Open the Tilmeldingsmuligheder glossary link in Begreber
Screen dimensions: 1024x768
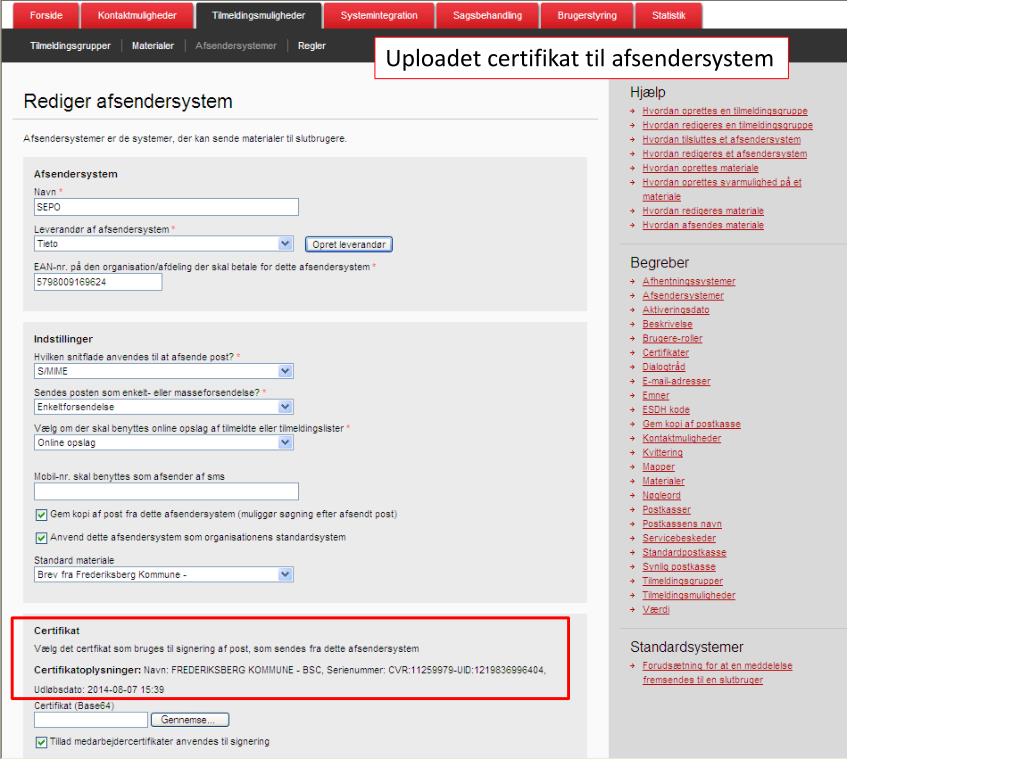(x=689, y=596)
